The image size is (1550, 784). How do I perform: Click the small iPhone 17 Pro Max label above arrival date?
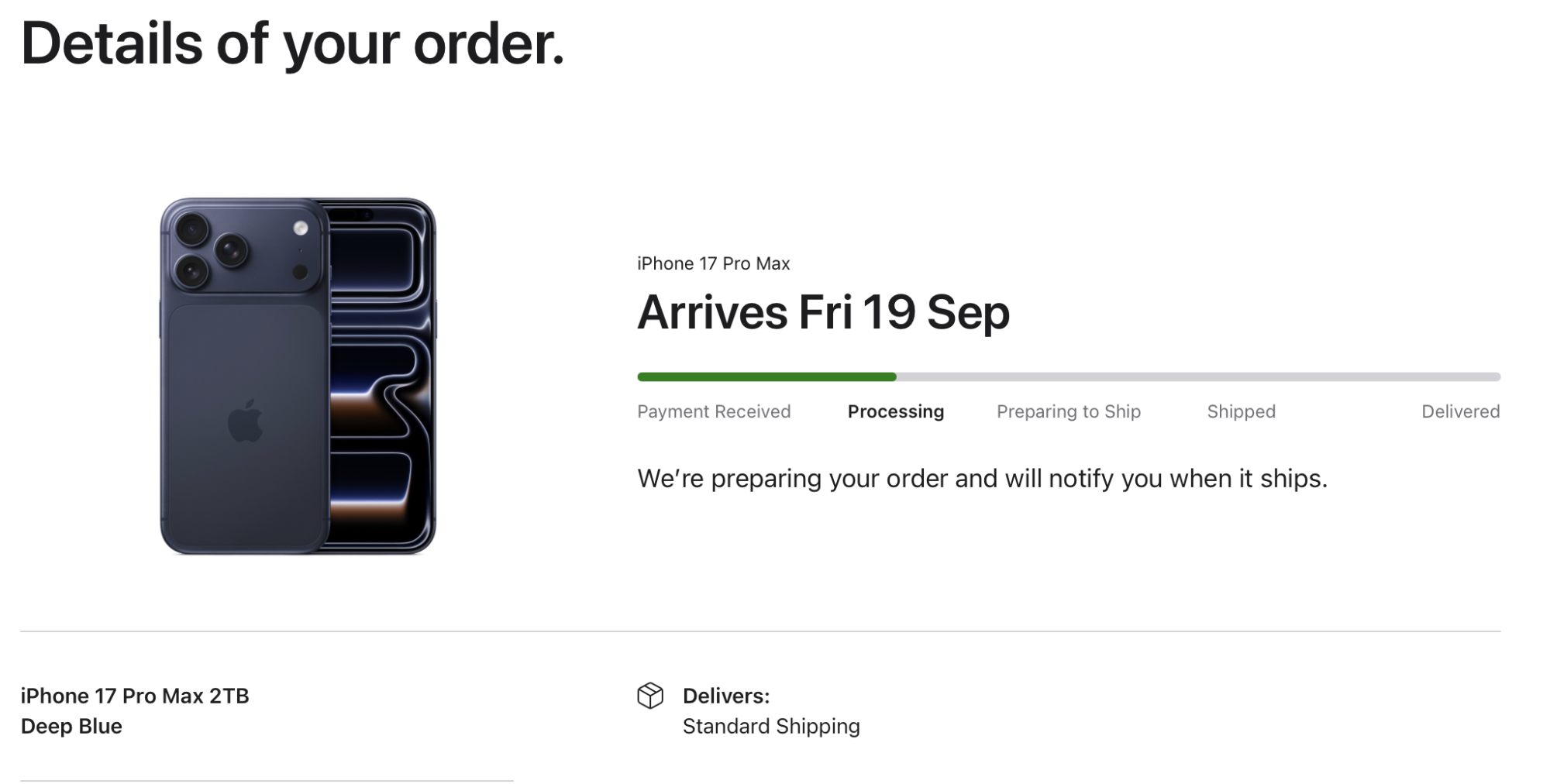point(713,263)
